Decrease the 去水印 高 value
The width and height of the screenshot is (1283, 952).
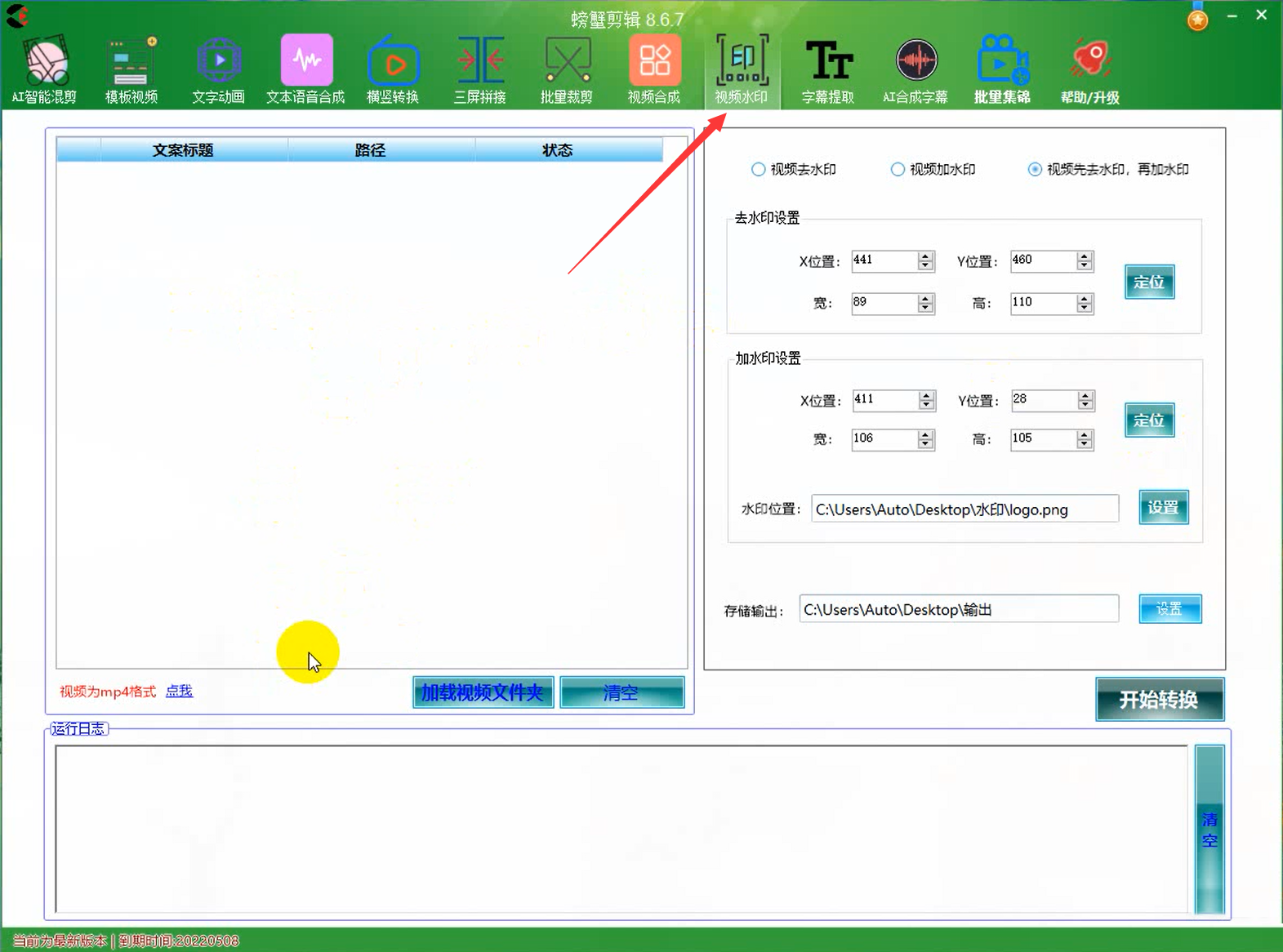coord(1085,308)
